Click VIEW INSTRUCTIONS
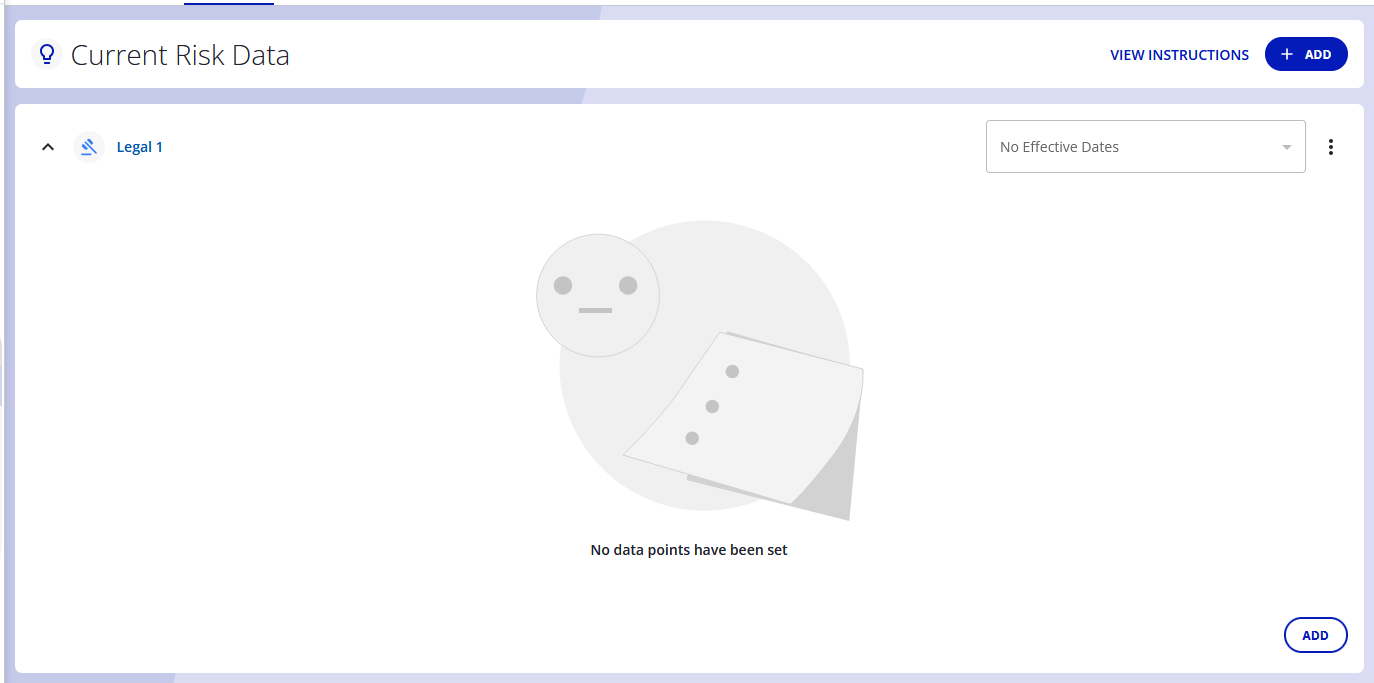 1179,55
